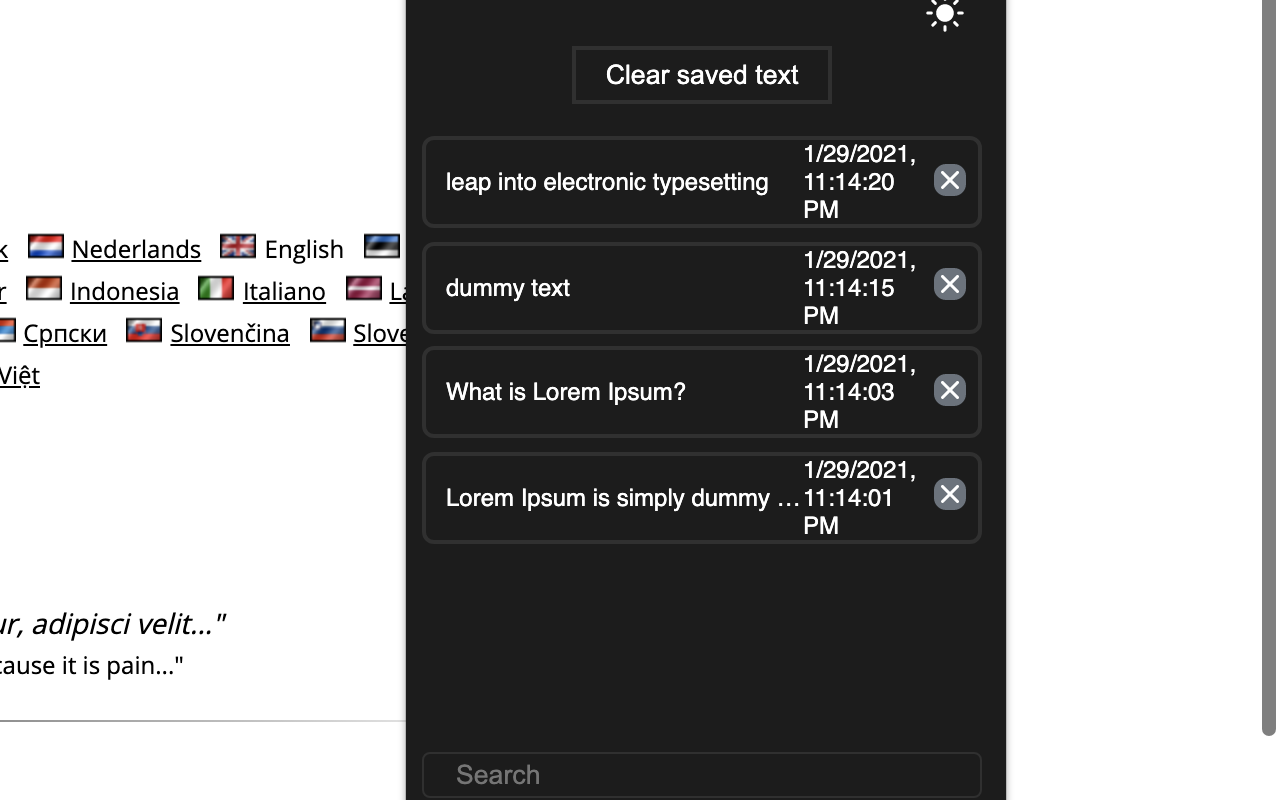This screenshot has height=800, width=1280.
Task: Open the Nederlands language link
Action: point(136,249)
